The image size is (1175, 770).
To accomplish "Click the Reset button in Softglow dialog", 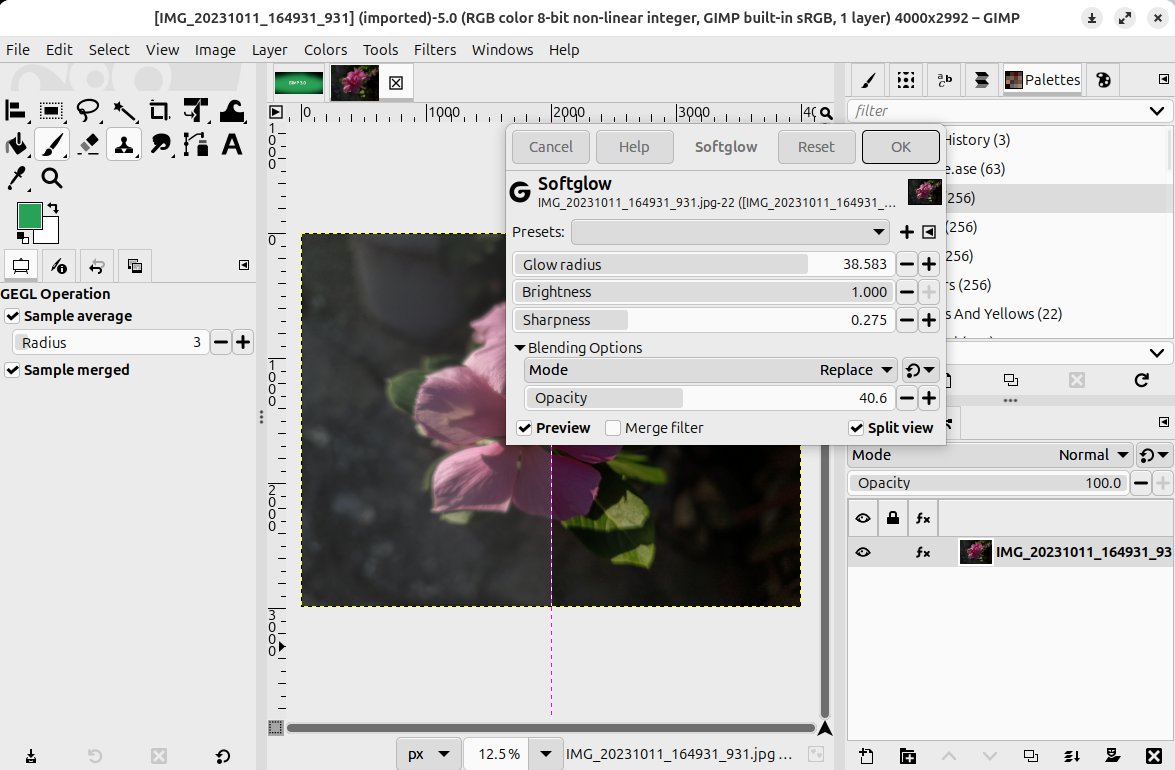I will tap(815, 147).
